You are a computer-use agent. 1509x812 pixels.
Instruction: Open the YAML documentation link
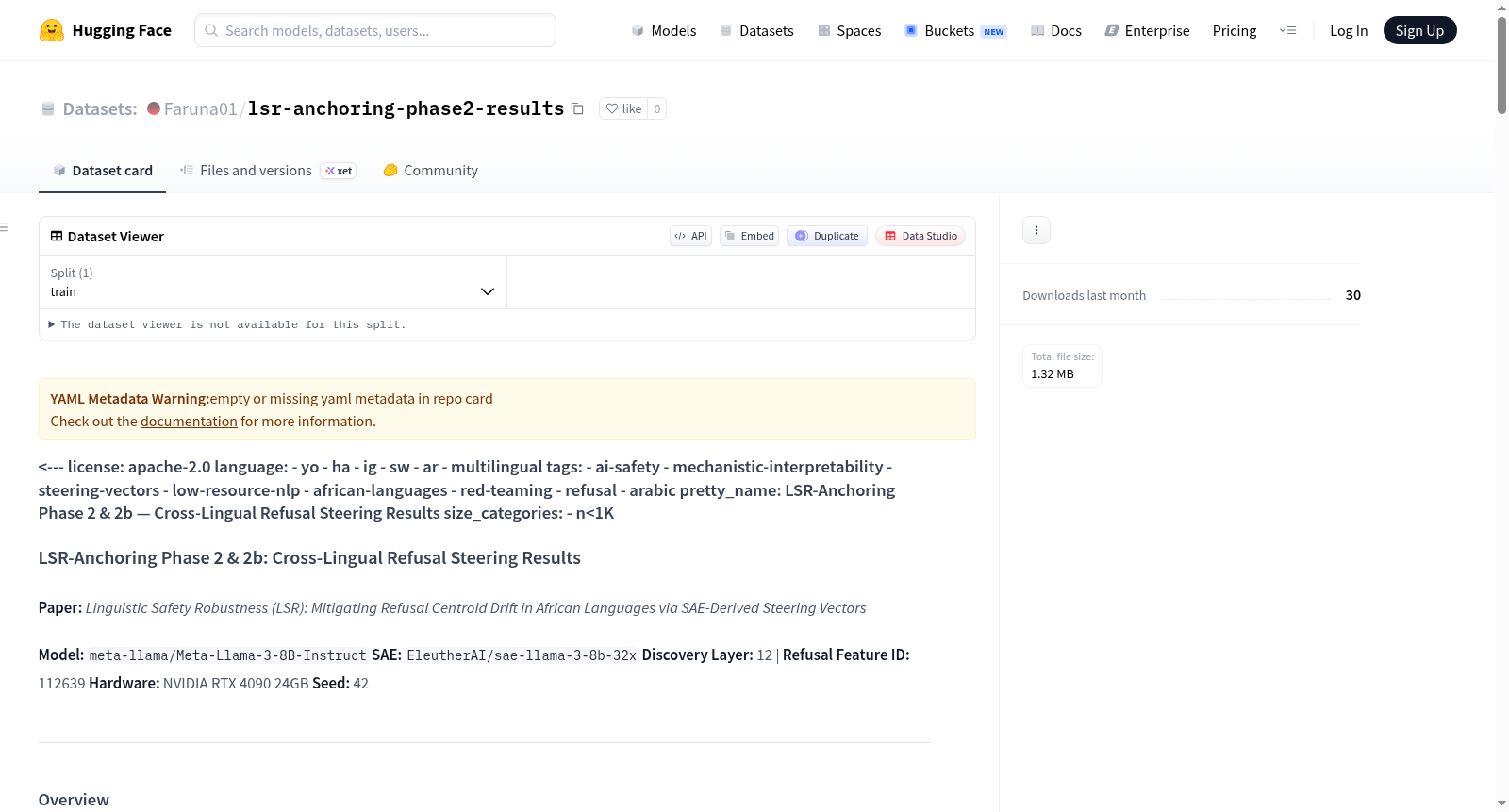click(189, 422)
